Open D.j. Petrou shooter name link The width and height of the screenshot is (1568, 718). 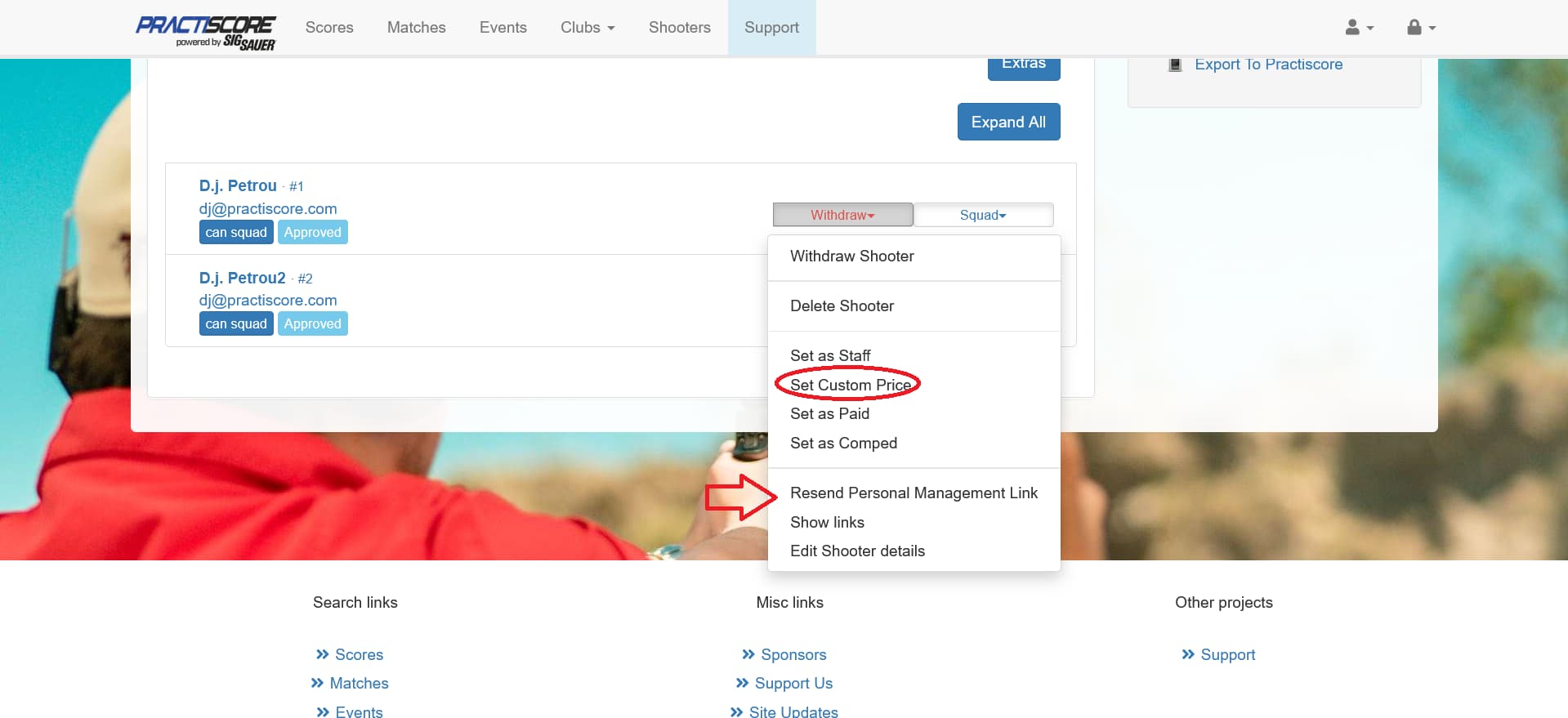[x=238, y=185]
